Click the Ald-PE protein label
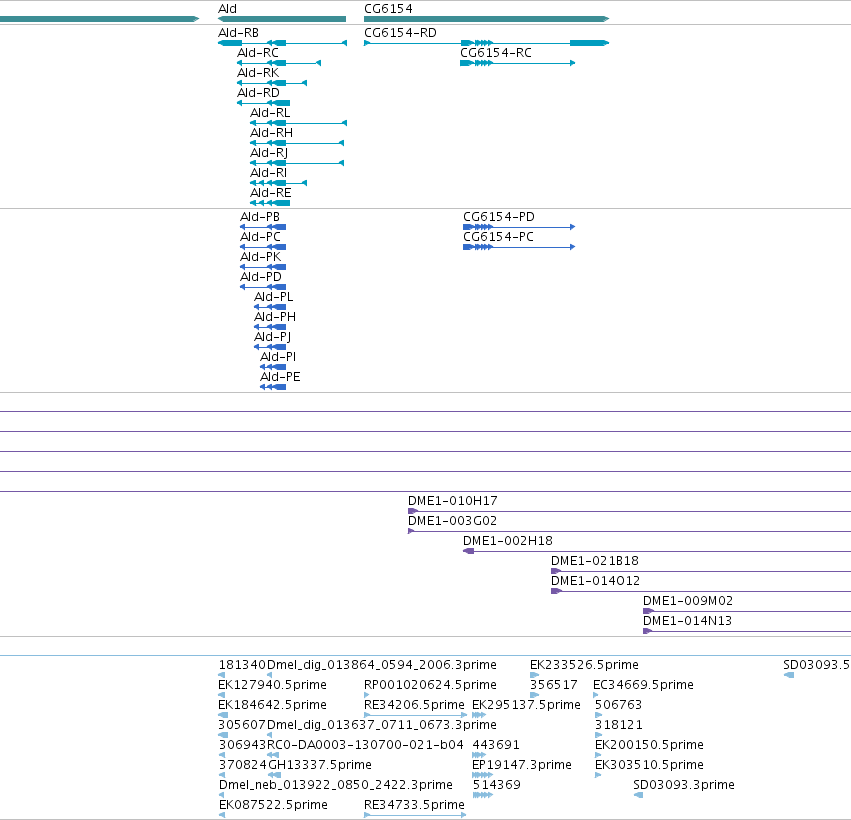Image resolution: width=851 pixels, height=820 pixels. (x=280, y=377)
